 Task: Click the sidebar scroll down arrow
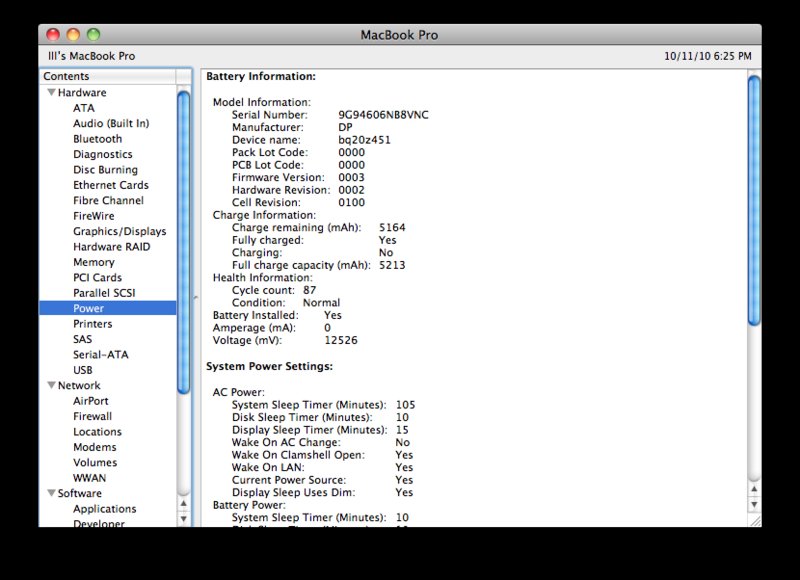[x=183, y=519]
